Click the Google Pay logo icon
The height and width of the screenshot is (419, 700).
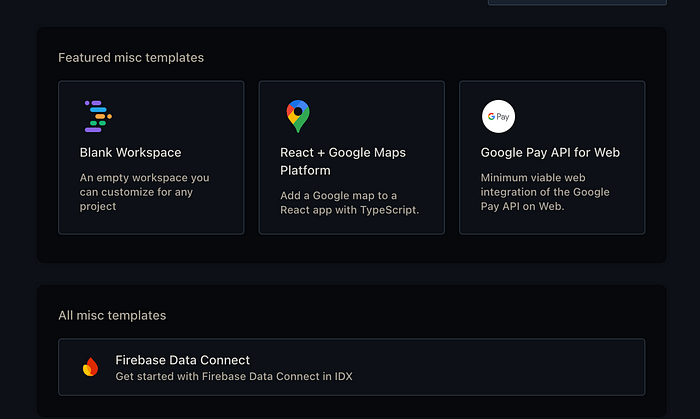click(498, 116)
